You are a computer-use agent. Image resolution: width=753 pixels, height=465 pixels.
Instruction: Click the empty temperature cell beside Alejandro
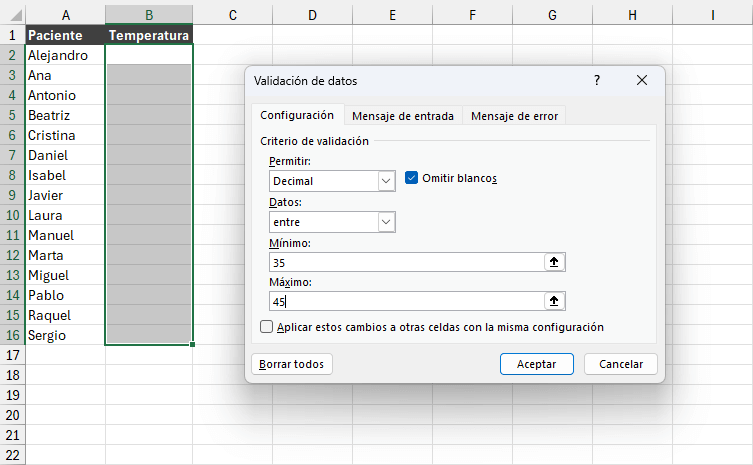coord(149,55)
